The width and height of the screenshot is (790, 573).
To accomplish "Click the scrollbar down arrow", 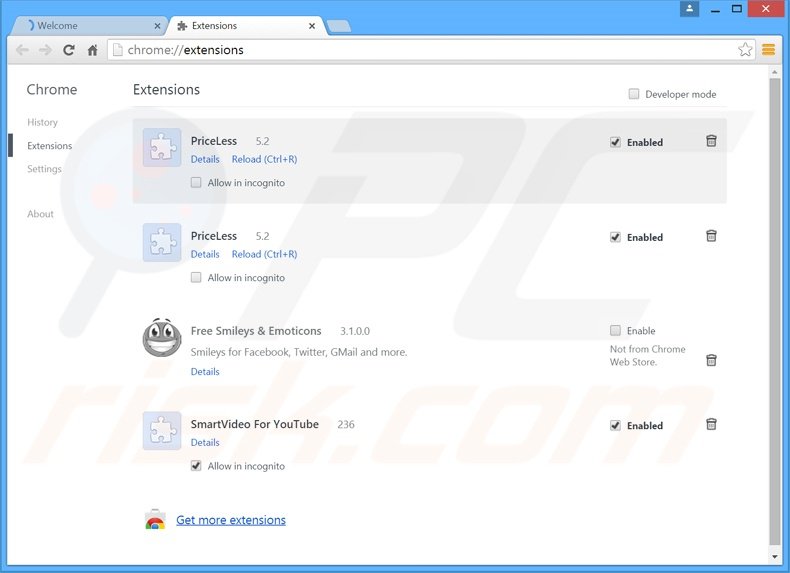I will pyautogui.click(x=774, y=557).
